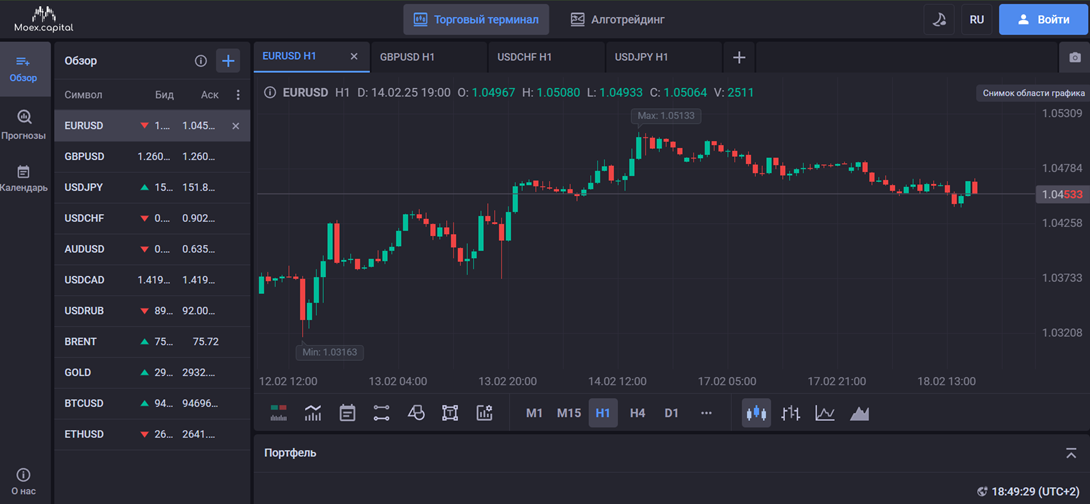Image resolution: width=1090 pixels, height=504 pixels.
Task: Open the indicators tool in chart toolbar
Action: click(313, 413)
